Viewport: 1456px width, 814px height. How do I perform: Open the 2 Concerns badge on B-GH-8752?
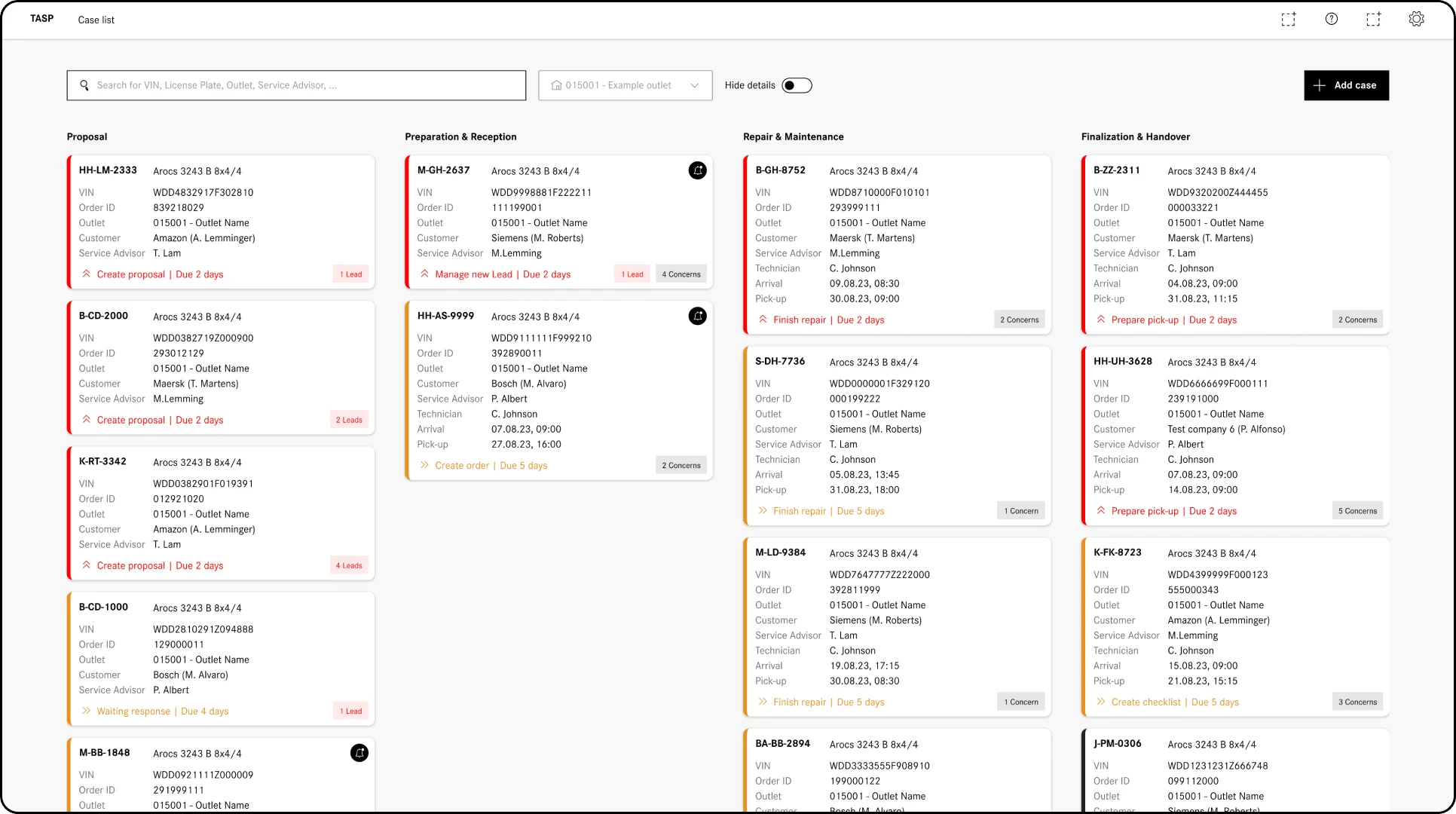coord(1020,320)
